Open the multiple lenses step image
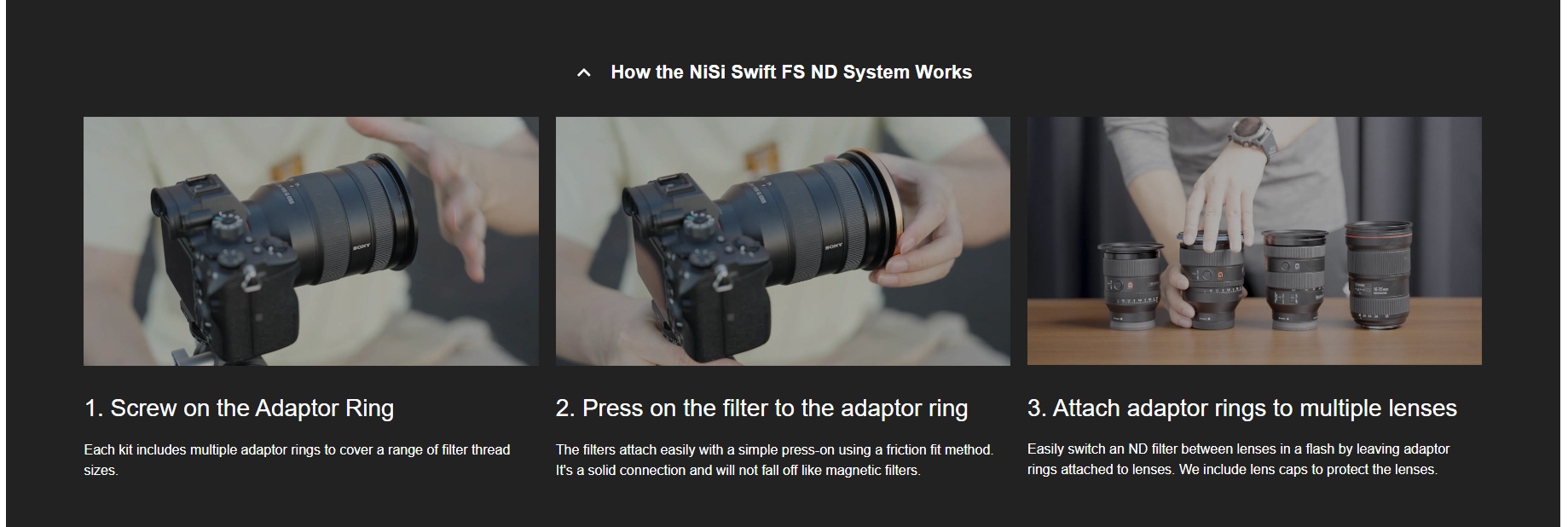The width and height of the screenshot is (1568, 527). click(x=1254, y=241)
